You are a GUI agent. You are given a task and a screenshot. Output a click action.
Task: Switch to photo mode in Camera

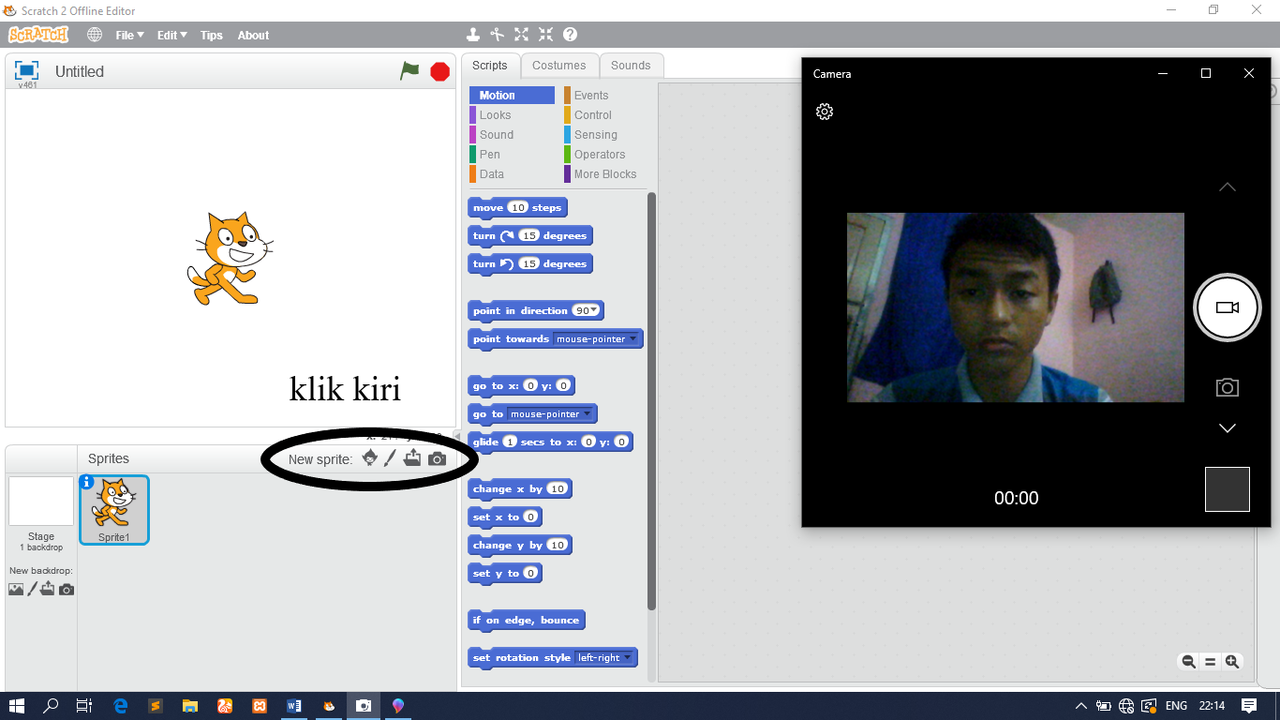1227,387
